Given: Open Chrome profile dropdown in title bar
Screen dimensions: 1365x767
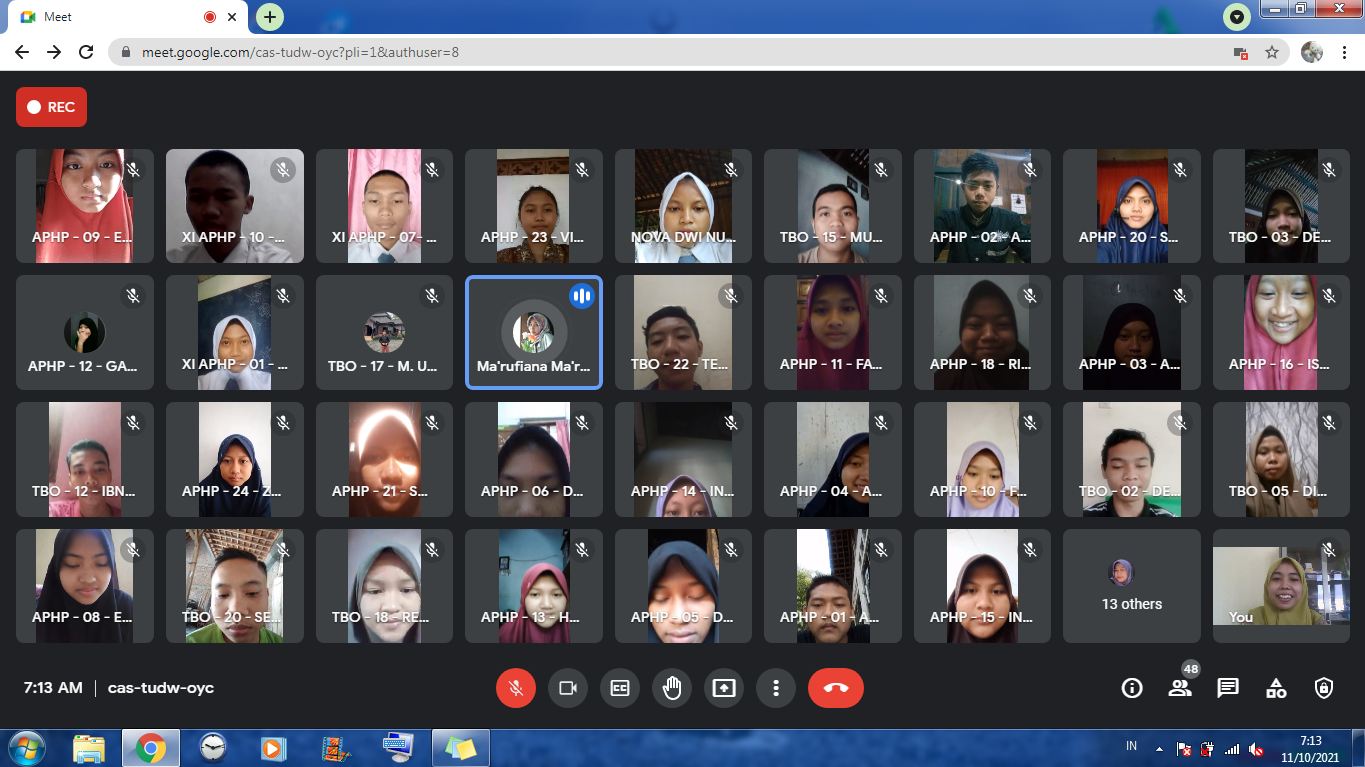Looking at the screenshot, I should point(1237,17).
